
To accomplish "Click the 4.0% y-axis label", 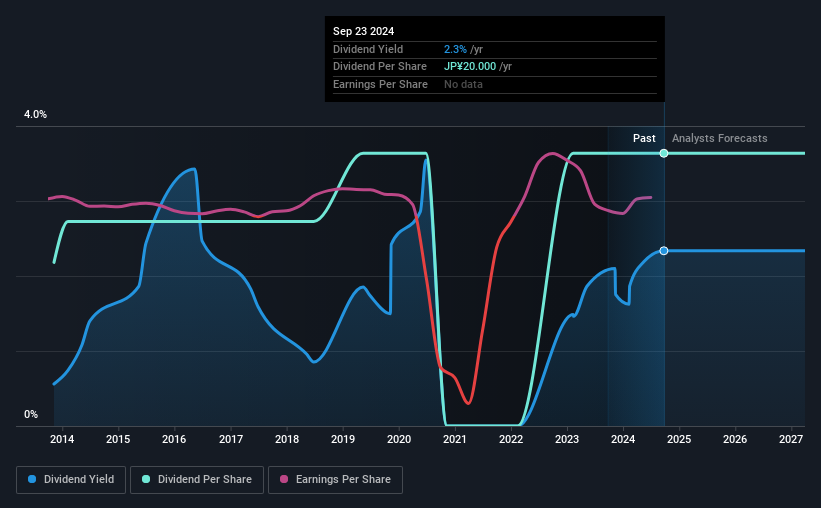I will pos(35,114).
